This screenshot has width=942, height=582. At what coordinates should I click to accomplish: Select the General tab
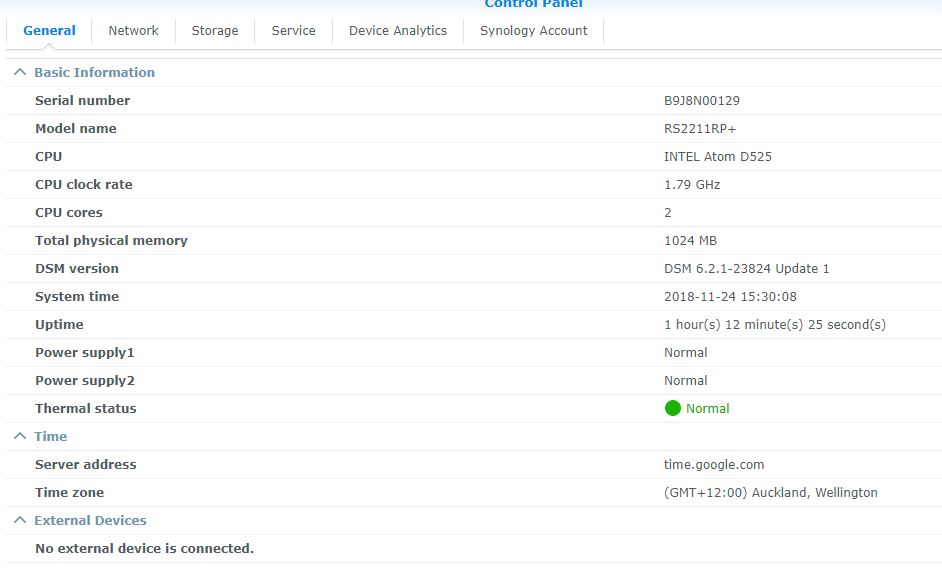pos(49,30)
